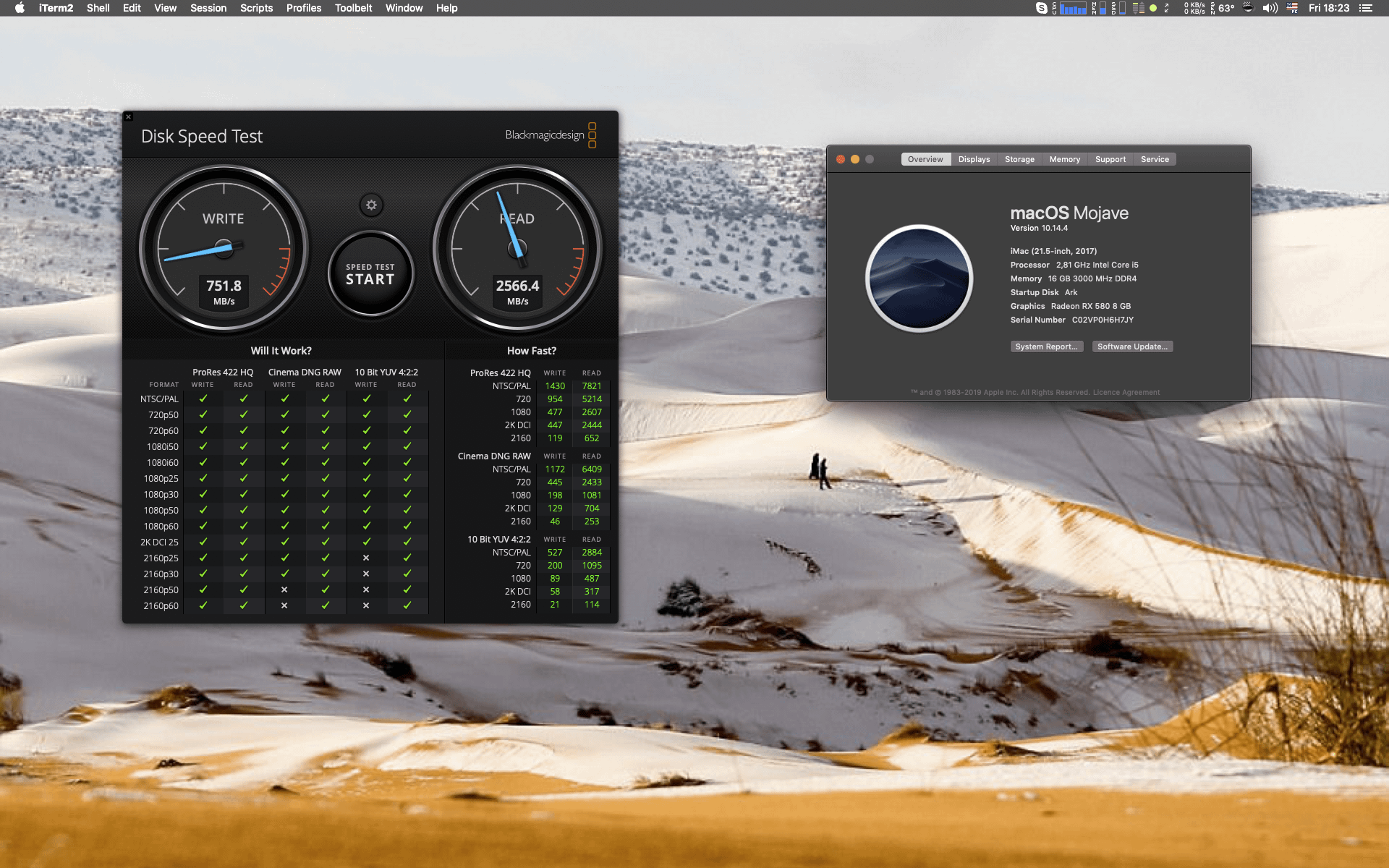The height and width of the screenshot is (868, 1389).
Task: Open Software Update
Action: click(1132, 346)
